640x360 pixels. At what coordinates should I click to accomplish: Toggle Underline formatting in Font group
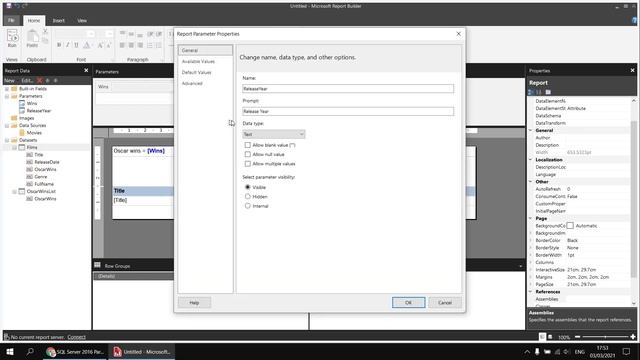(x=76, y=45)
